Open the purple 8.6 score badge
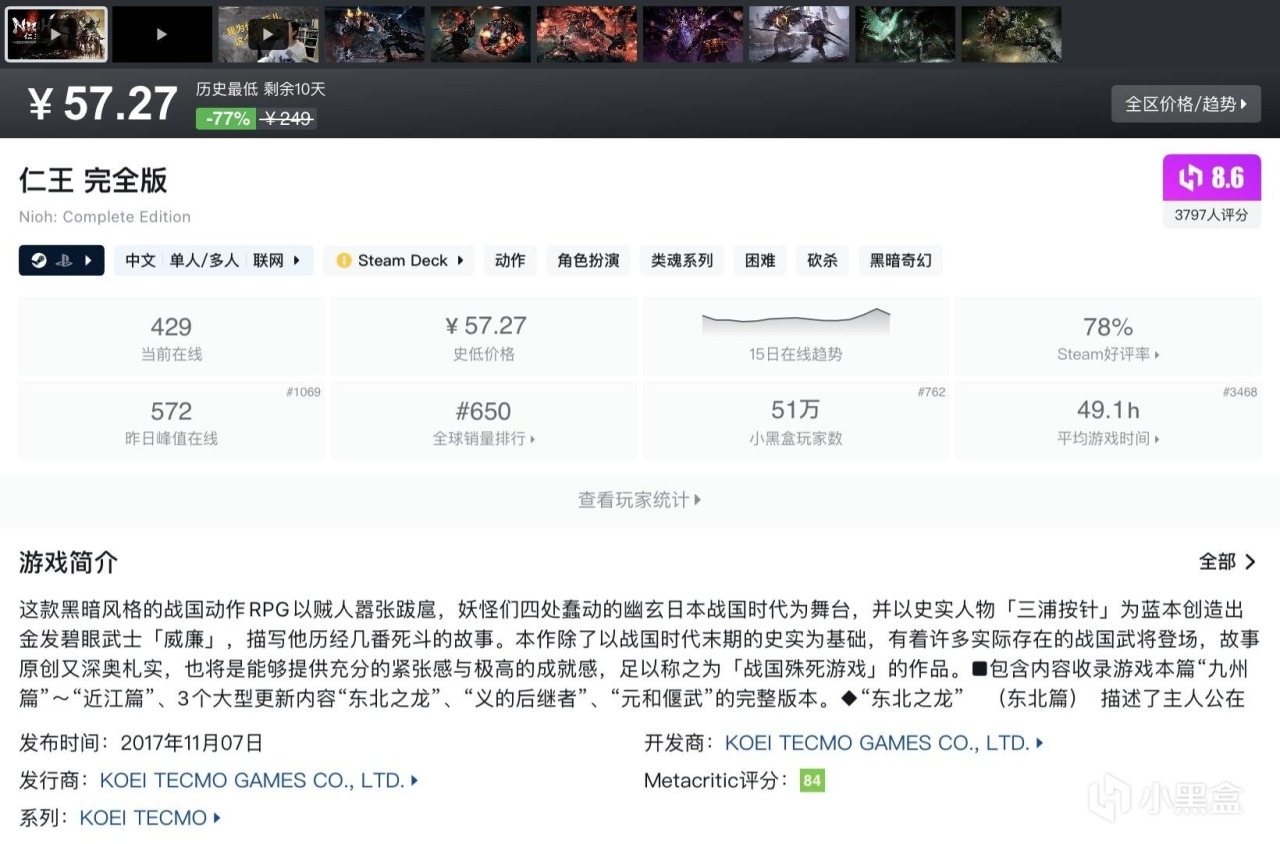The image size is (1280, 844). pyautogui.click(x=1211, y=178)
